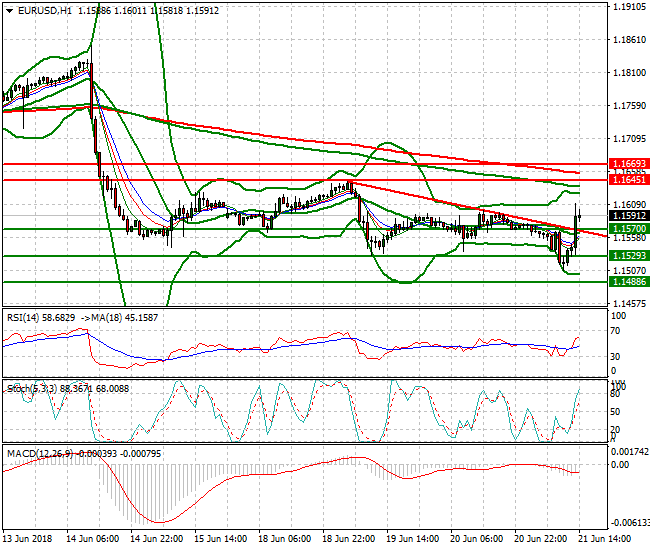
Task: Select the red 1.16693 price level tag
Action: pyautogui.click(x=629, y=162)
